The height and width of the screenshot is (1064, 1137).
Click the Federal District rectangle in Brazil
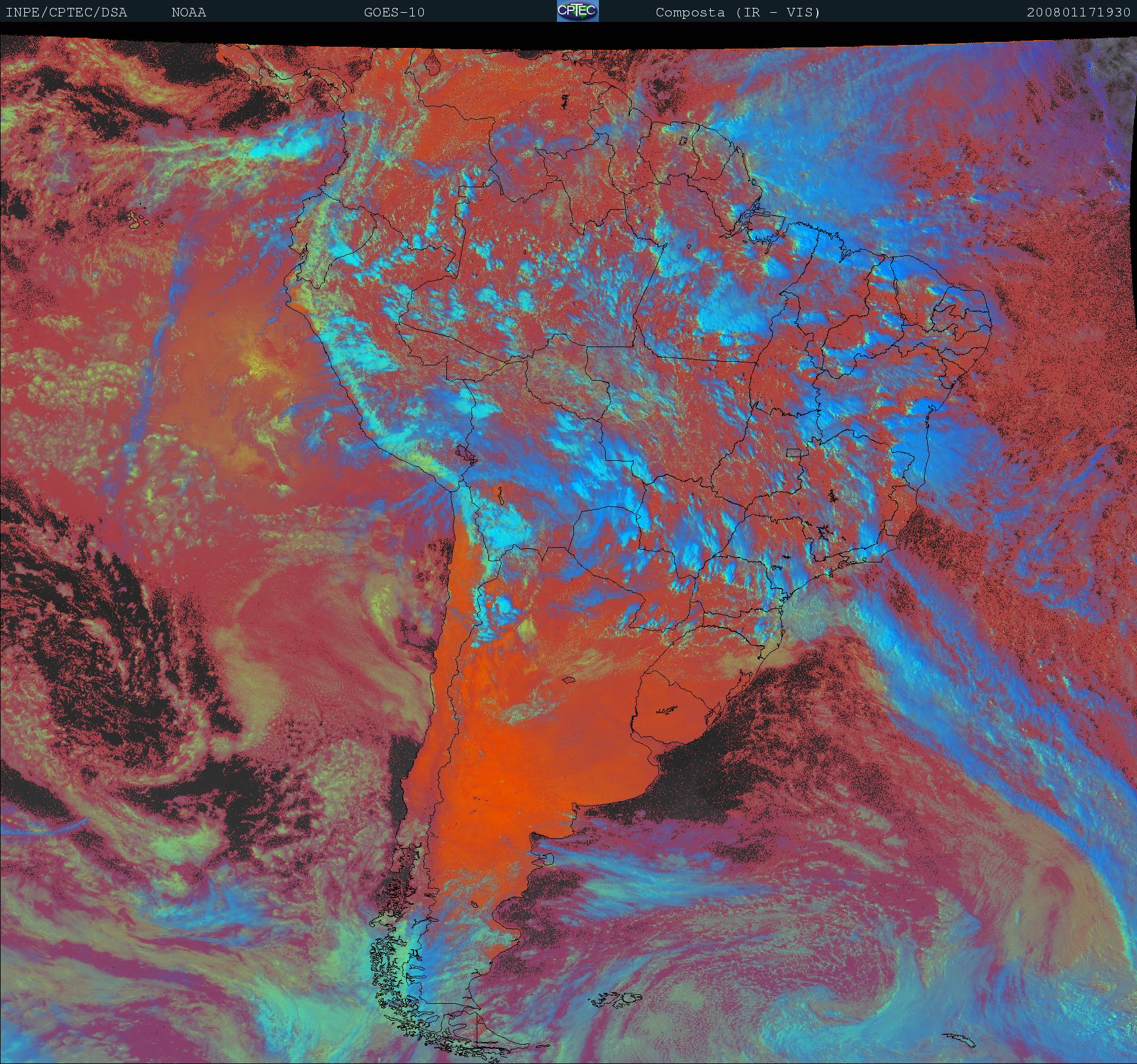[x=794, y=452]
